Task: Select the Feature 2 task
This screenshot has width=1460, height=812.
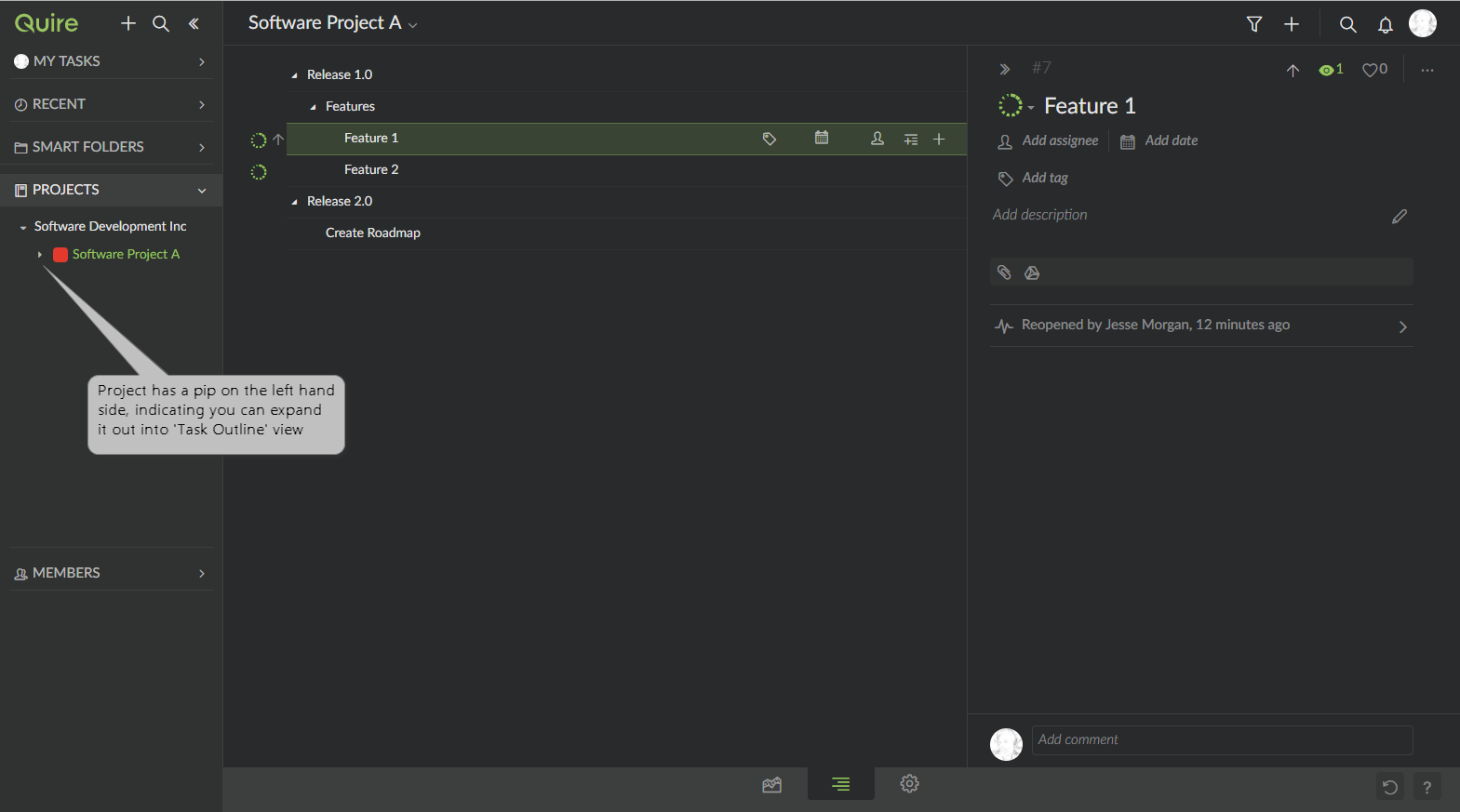Action: pyautogui.click(x=371, y=169)
